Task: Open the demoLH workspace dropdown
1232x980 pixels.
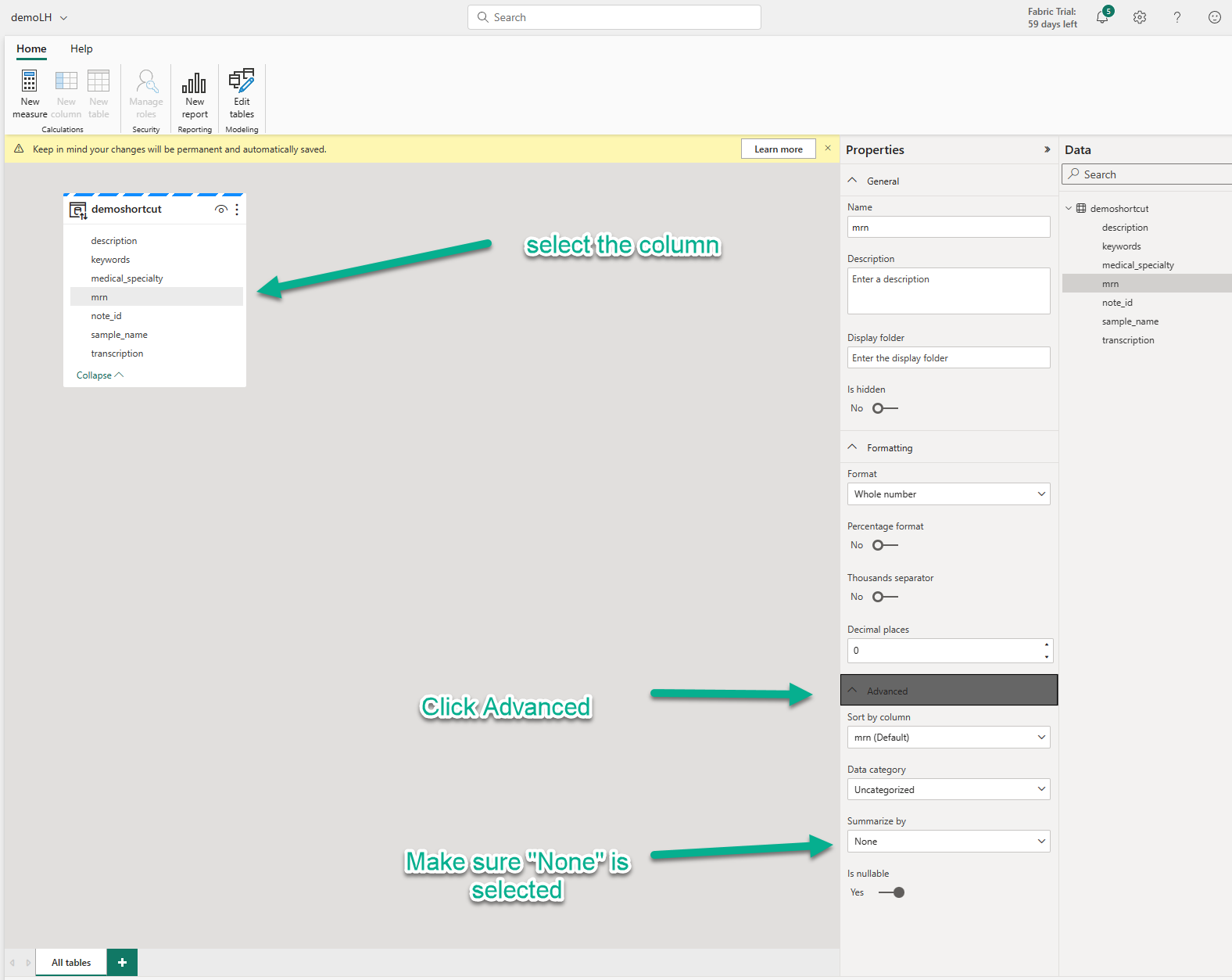Action: coord(39,17)
